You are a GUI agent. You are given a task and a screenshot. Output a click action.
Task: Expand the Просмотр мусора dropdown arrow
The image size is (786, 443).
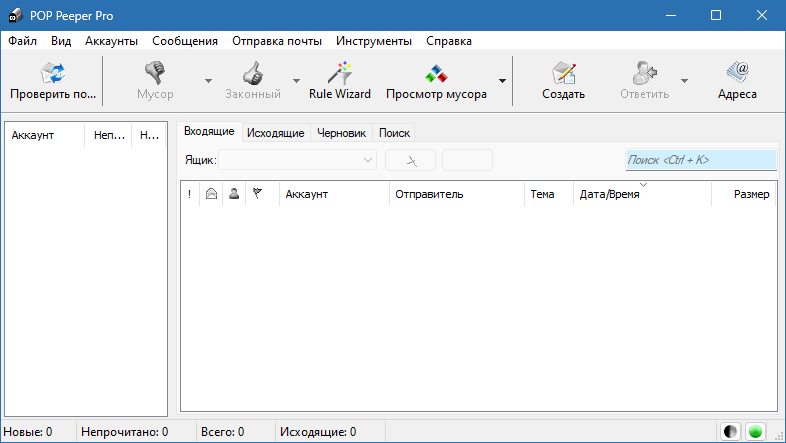pos(502,81)
